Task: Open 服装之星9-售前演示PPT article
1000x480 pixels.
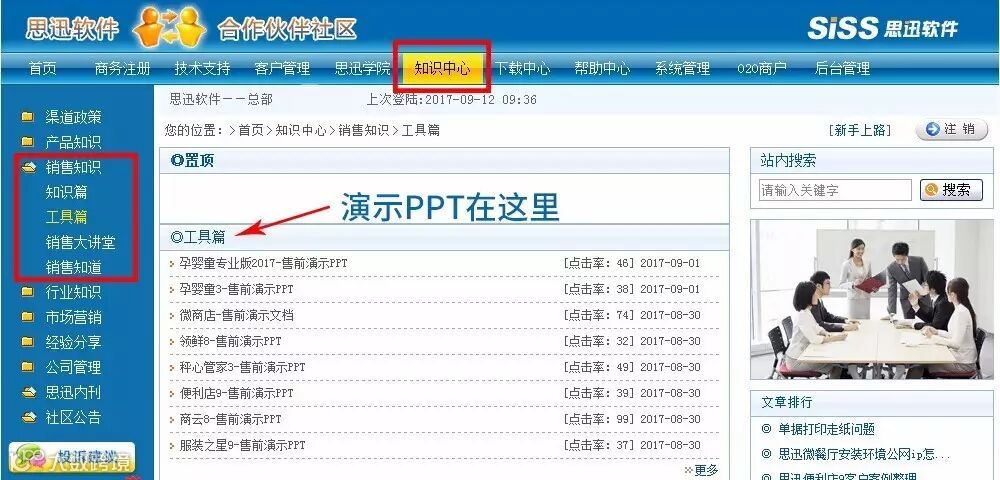Action: click(242, 445)
